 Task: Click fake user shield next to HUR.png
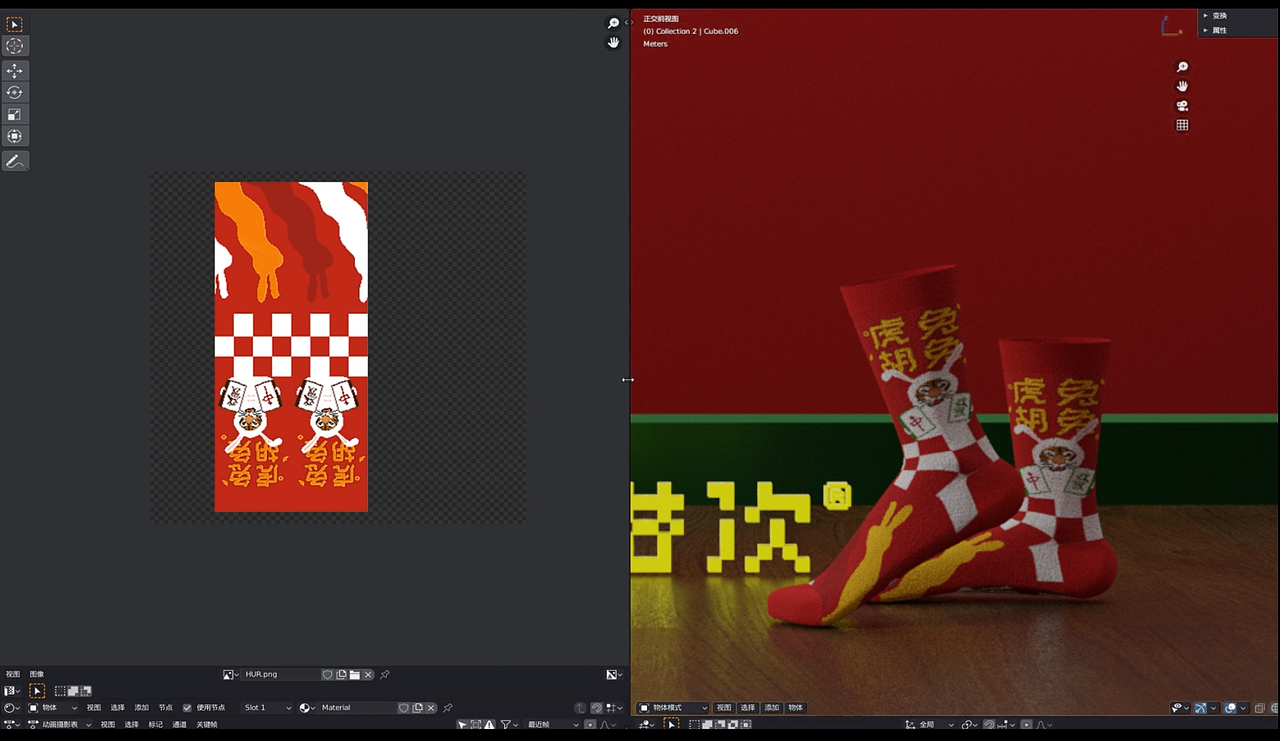pos(327,675)
